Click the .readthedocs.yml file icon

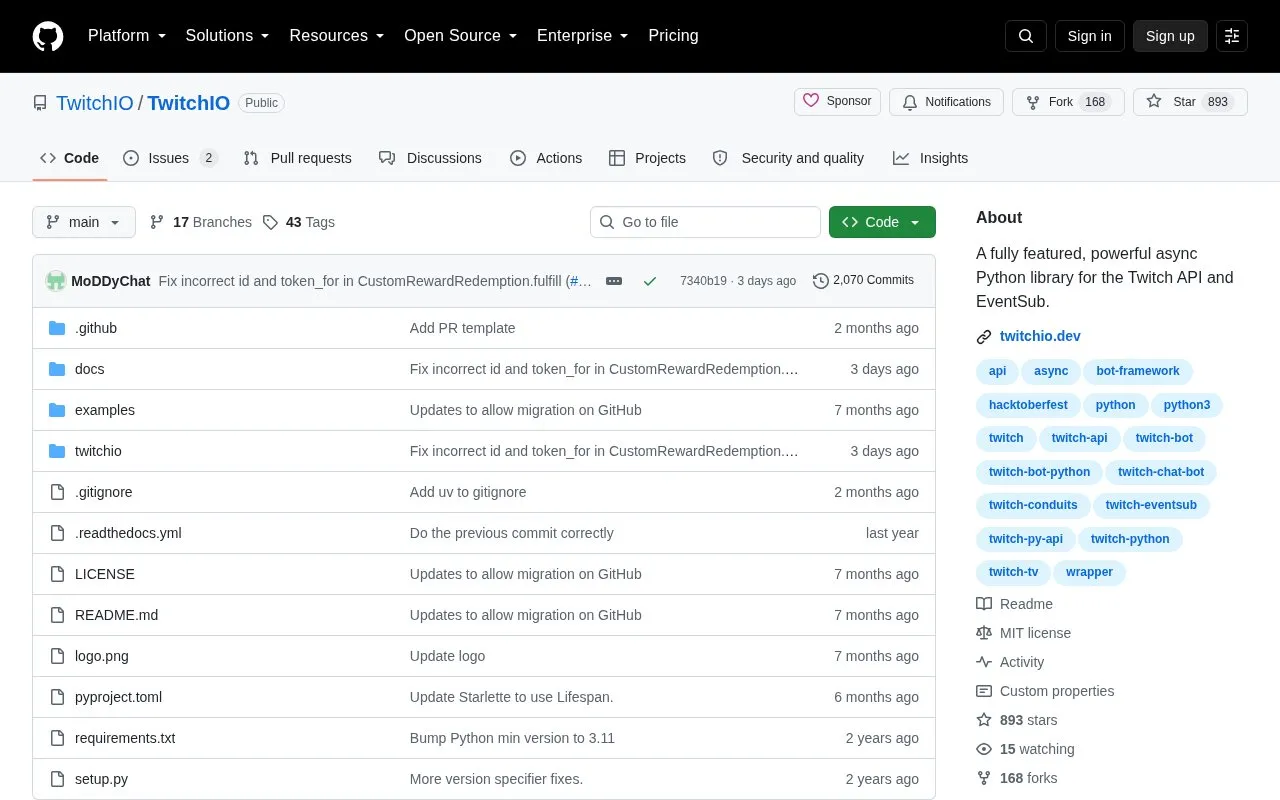pos(57,533)
